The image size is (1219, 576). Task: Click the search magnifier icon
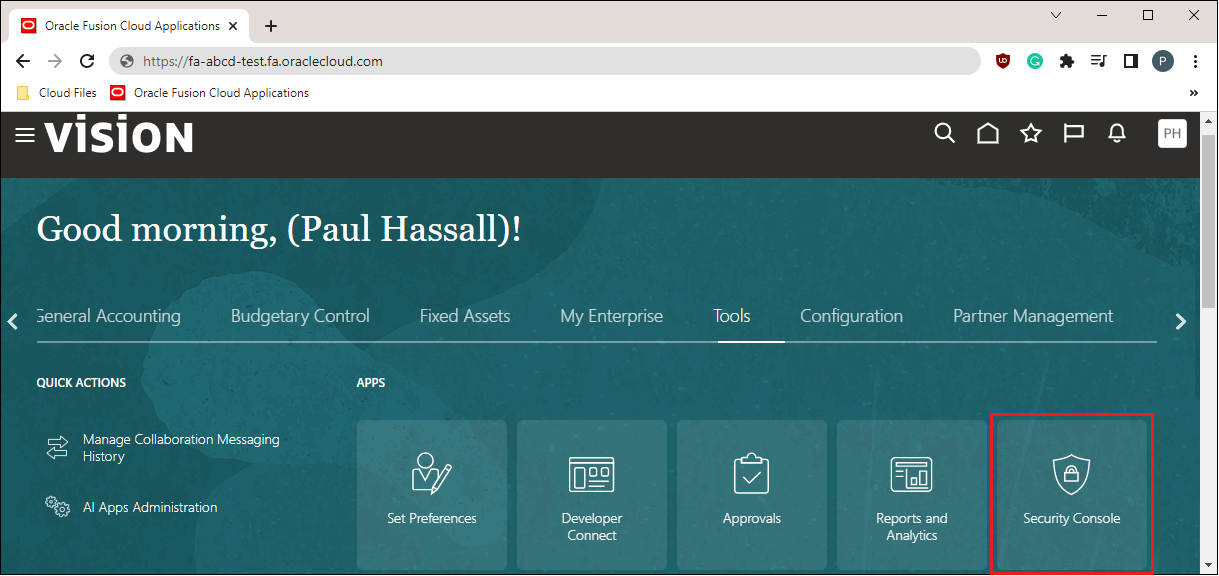click(x=944, y=134)
